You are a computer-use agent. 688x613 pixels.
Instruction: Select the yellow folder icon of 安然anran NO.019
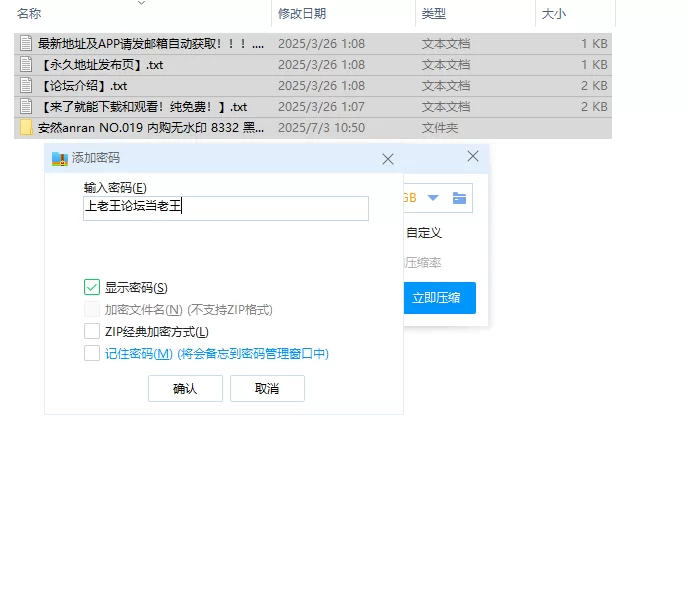[x=26, y=128]
